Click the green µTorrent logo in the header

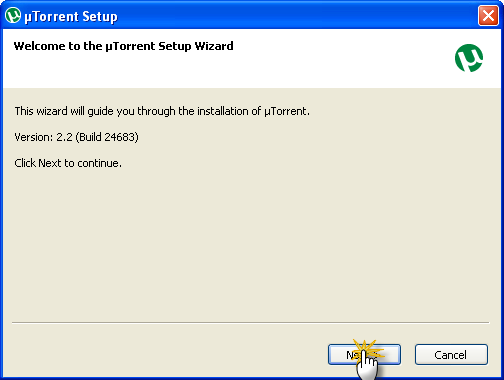click(469, 58)
